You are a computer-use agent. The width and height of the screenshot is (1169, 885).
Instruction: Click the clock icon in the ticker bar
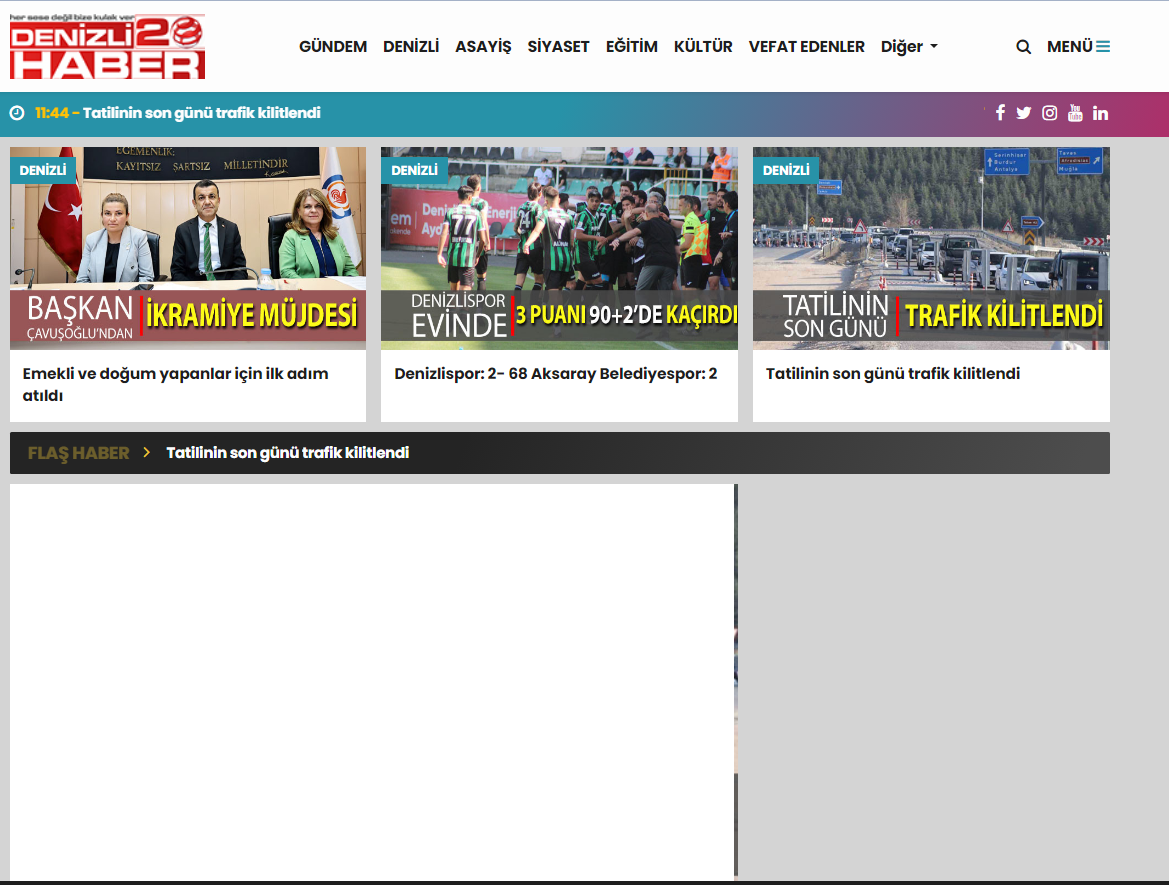pyautogui.click(x=16, y=113)
